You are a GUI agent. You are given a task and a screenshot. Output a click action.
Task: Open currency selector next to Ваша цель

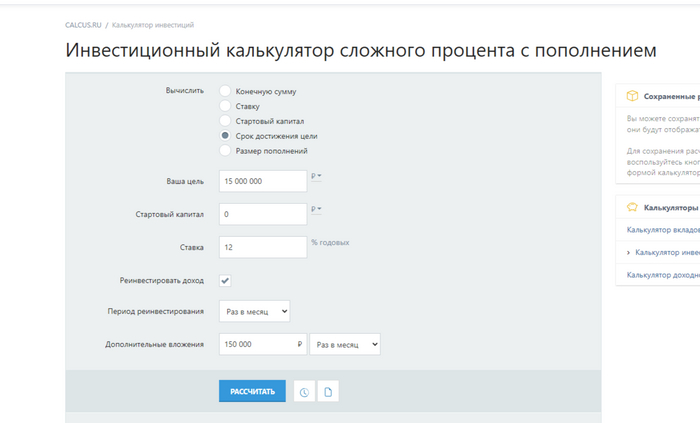point(317,177)
